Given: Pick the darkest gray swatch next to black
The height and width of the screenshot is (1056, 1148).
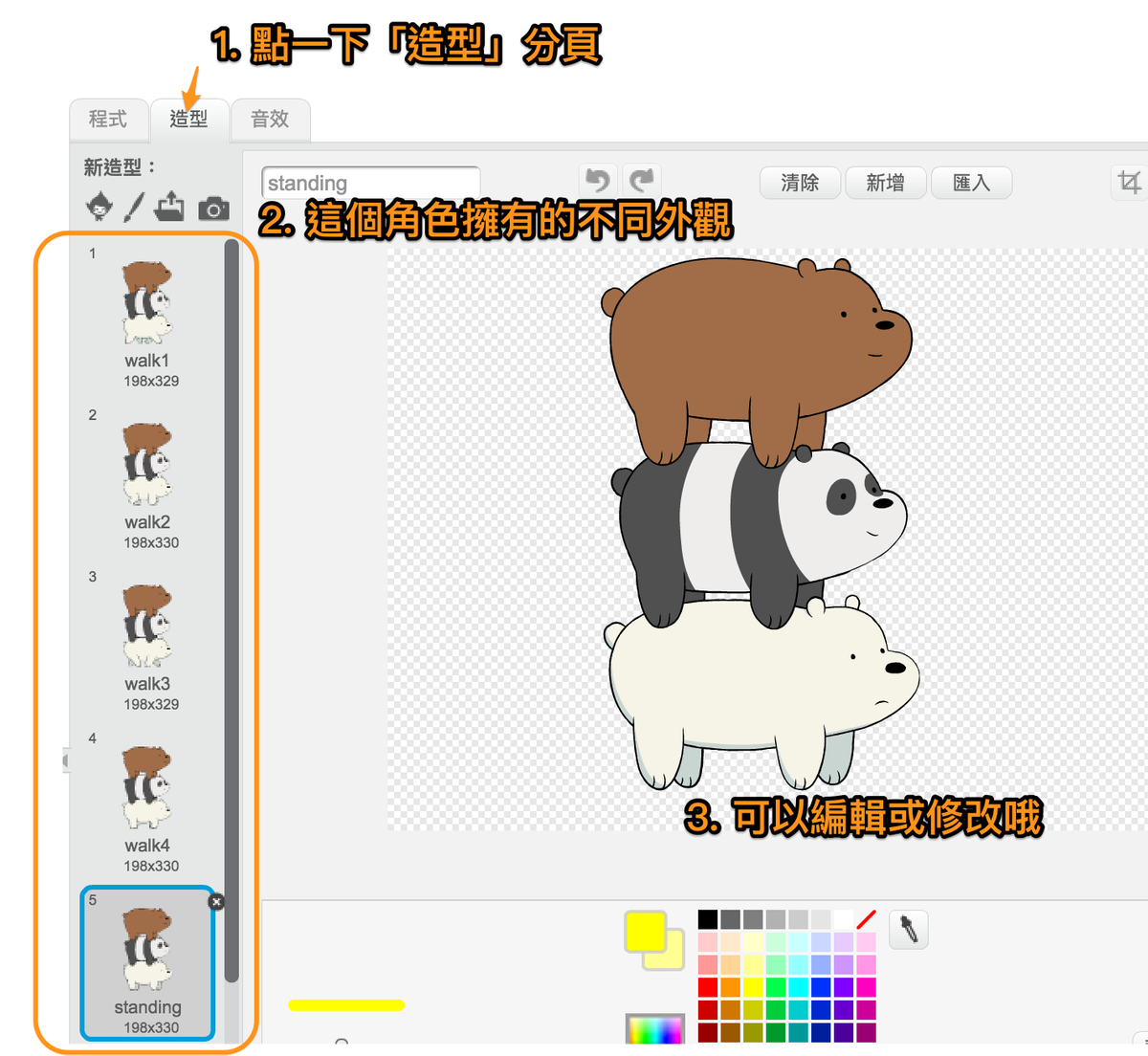Looking at the screenshot, I should point(731,919).
